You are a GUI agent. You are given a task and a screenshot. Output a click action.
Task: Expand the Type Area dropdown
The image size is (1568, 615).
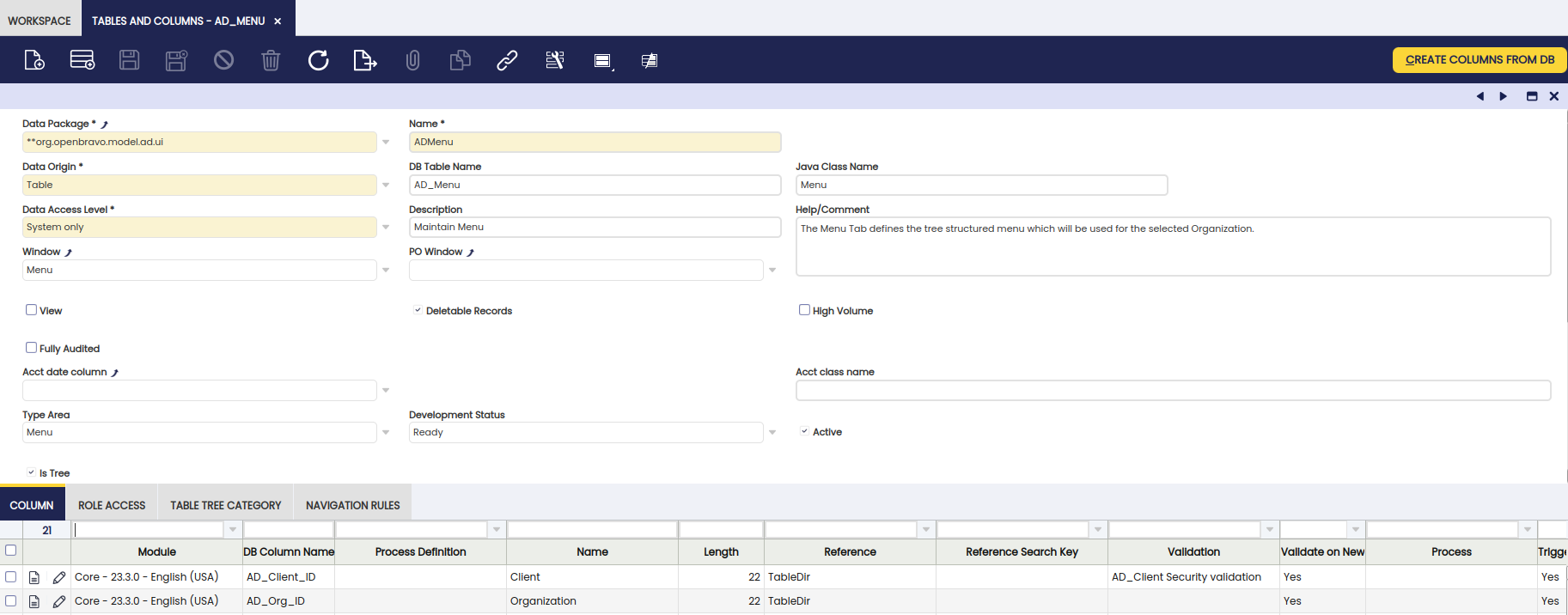click(x=386, y=432)
